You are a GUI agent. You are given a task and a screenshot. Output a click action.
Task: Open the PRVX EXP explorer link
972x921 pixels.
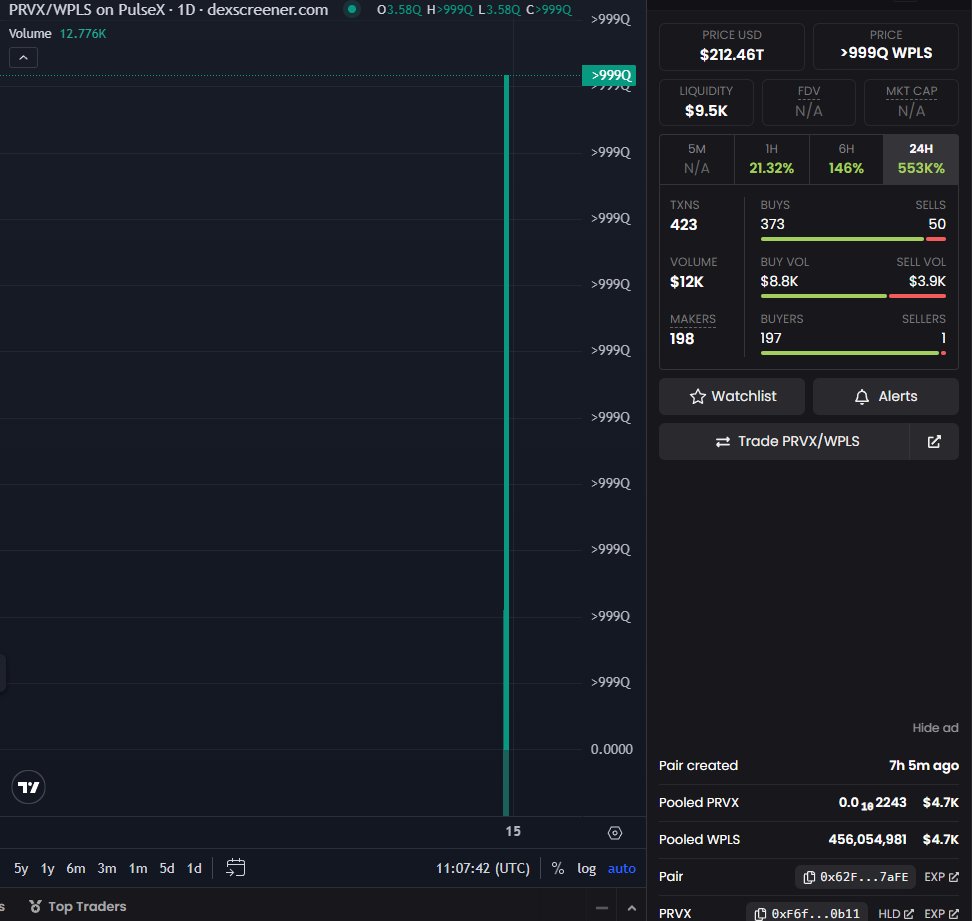pos(941,914)
